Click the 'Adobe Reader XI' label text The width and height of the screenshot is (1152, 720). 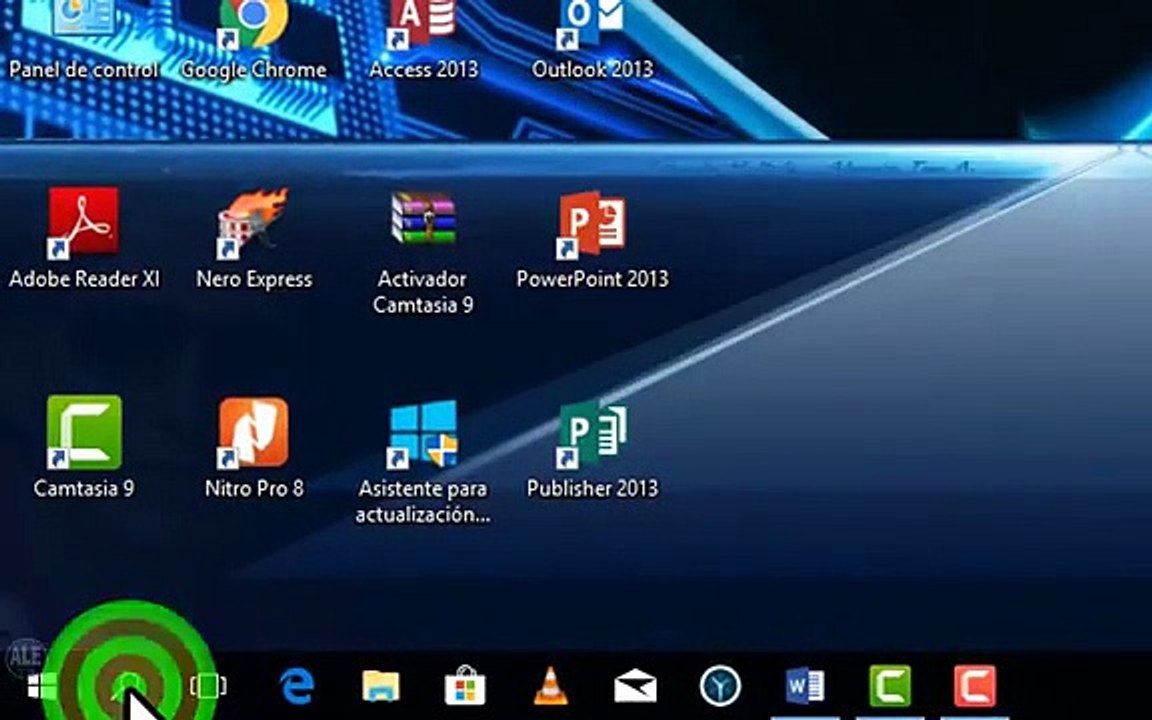point(84,279)
